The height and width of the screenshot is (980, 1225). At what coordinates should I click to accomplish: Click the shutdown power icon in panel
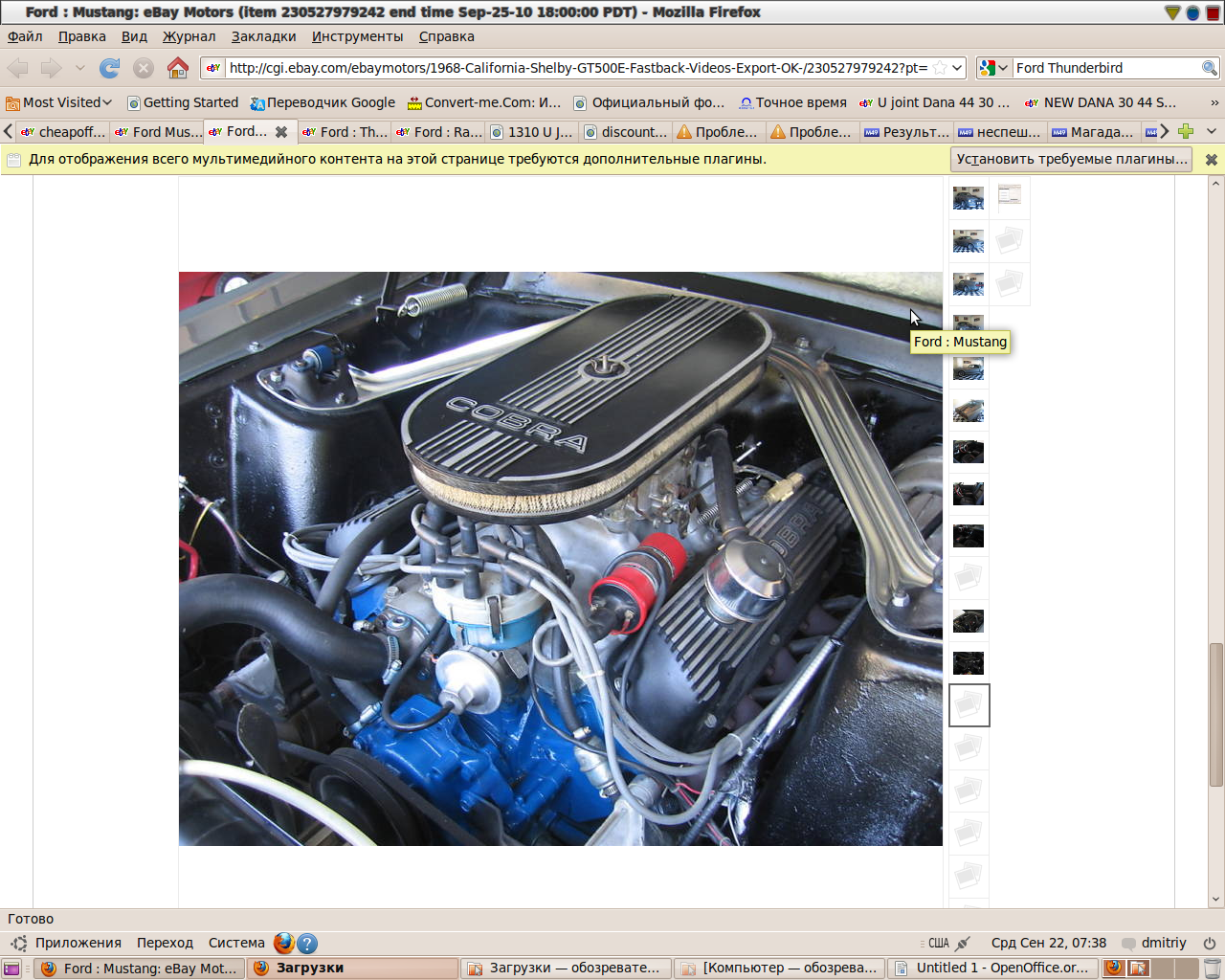[1210, 943]
